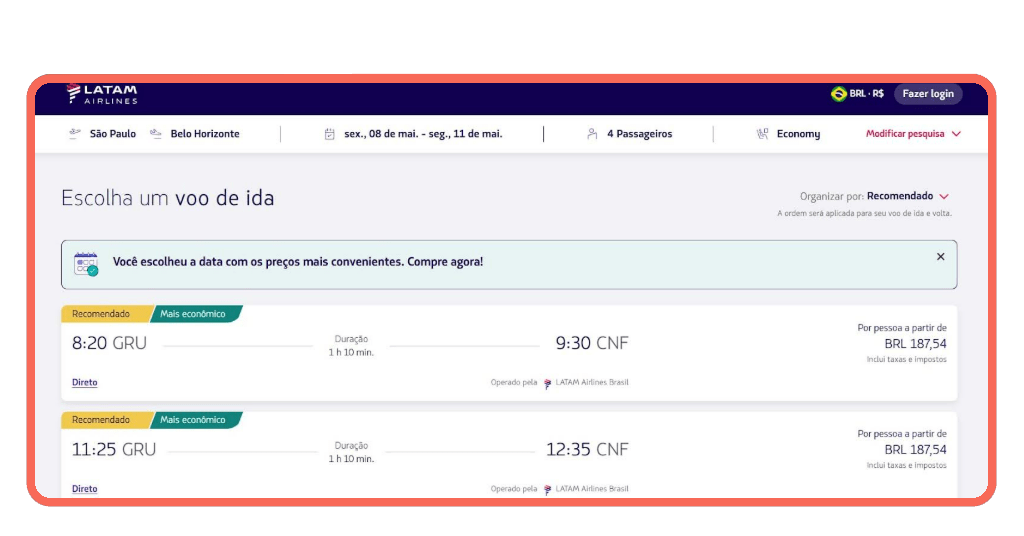This screenshot has width=1024, height=536.
Task: Click the arrival plane icon beside Belo Horizonte
Action: click(156, 134)
